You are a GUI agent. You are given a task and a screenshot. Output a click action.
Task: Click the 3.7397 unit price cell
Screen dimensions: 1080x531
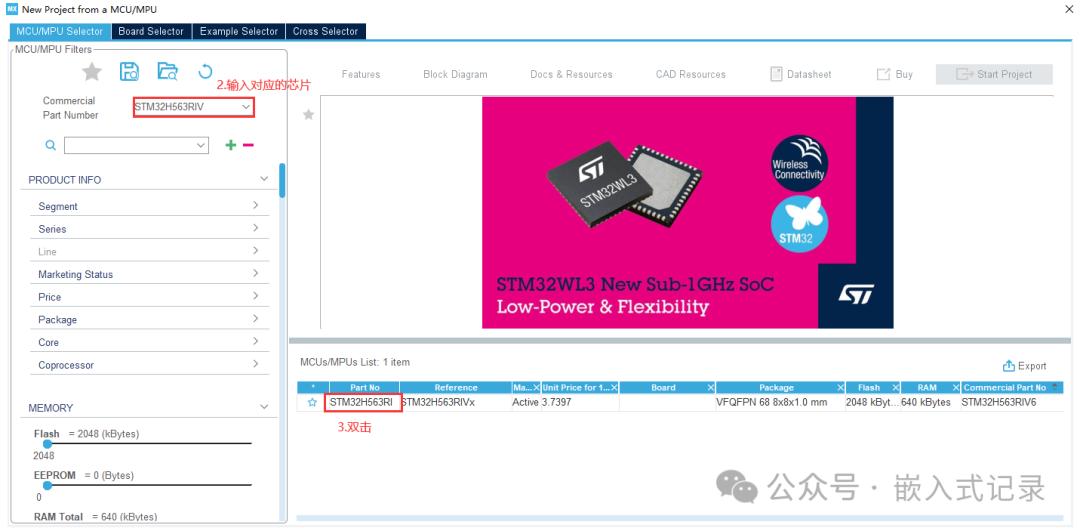coord(580,402)
